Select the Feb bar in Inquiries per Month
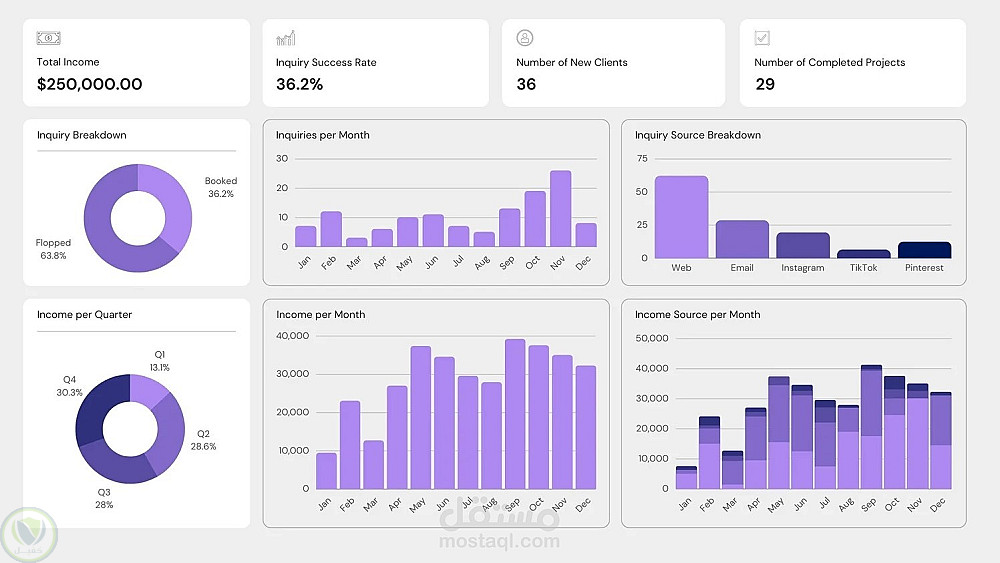The height and width of the screenshot is (563, 1000). 331,229
